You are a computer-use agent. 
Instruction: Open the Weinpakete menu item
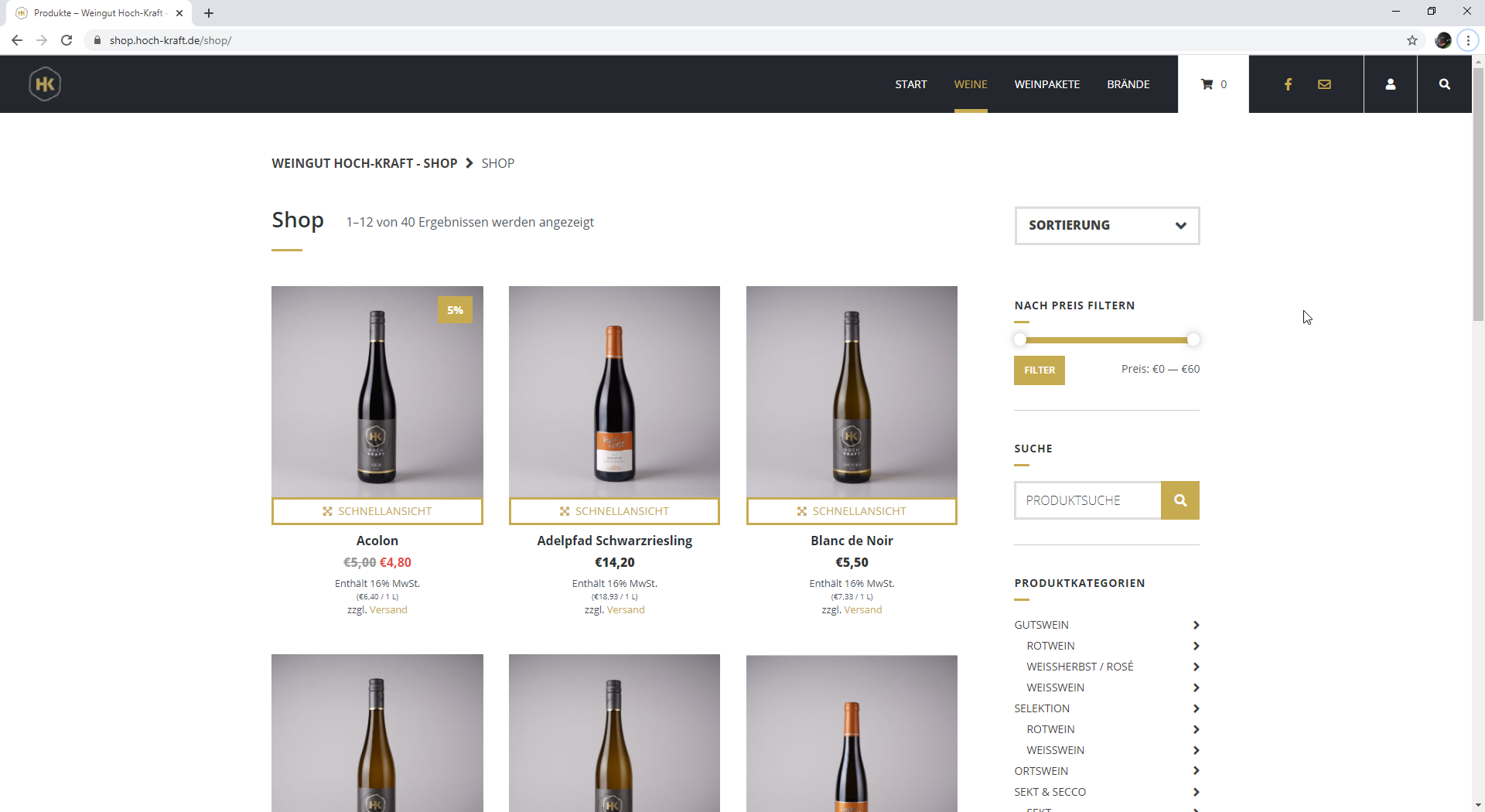pos(1046,84)
